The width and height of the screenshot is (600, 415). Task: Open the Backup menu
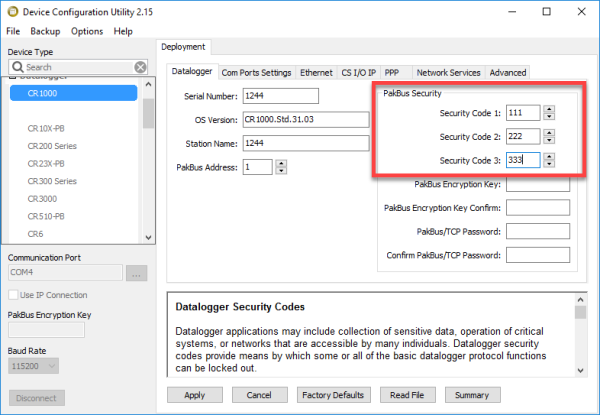pyautogui.click(x=45, y=31)
